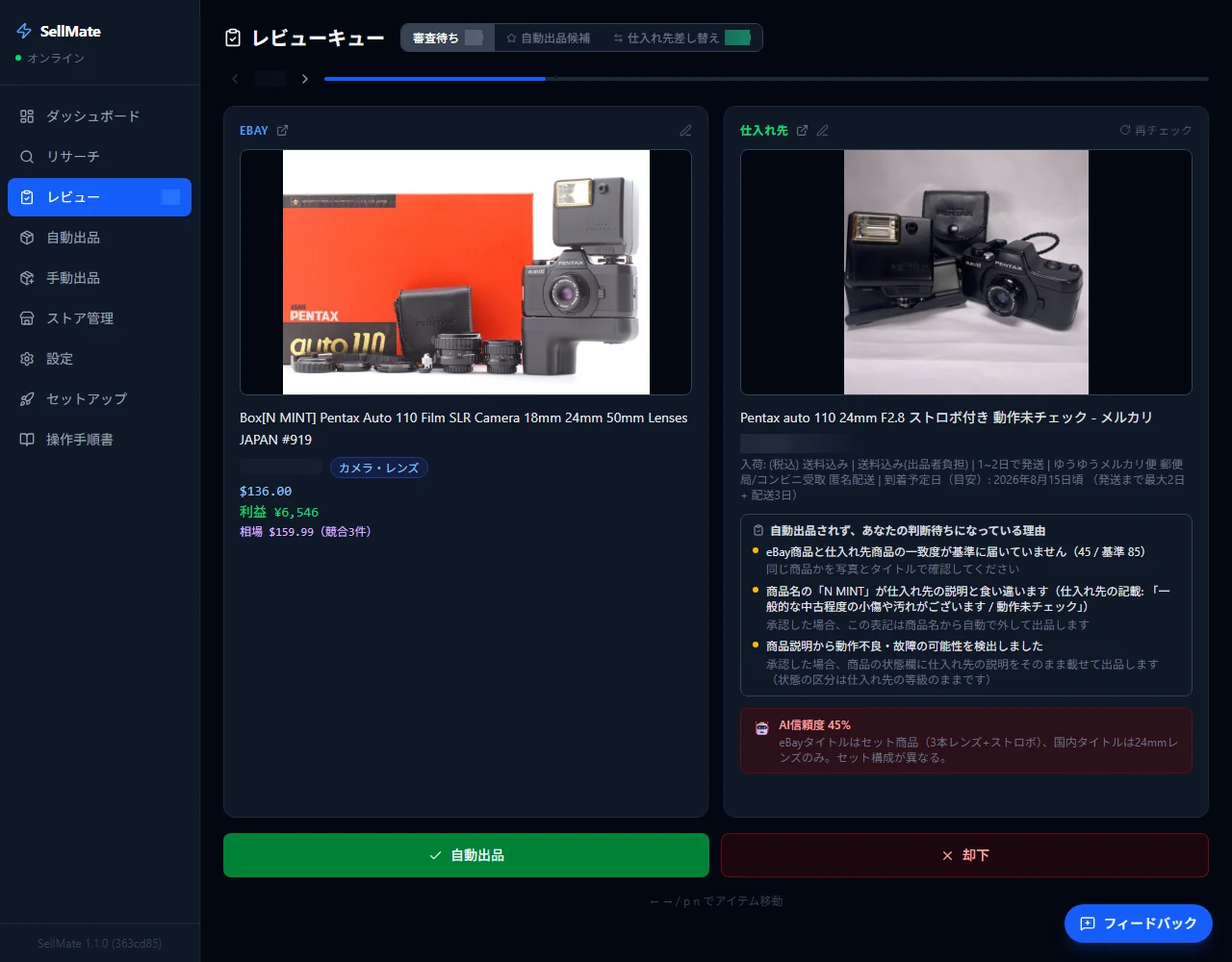Screen dimensions: 1232x962
Task: Click the 相場 $159.99 (競合3件) text
Action: [305, 531]
